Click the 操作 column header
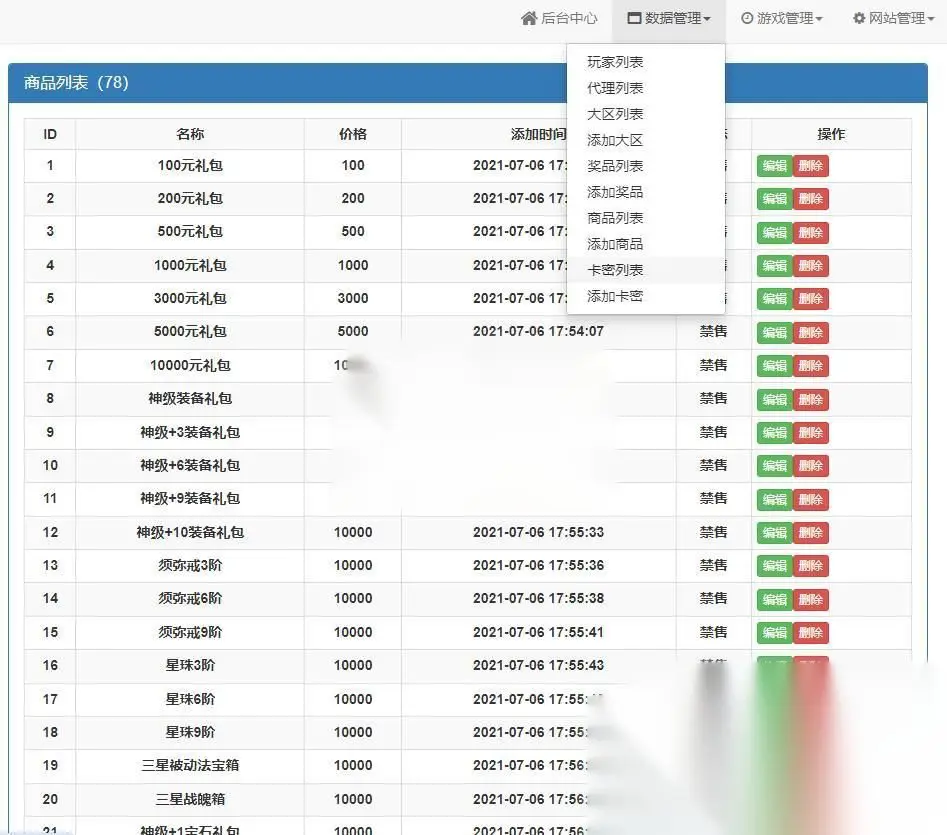Screen dimensions: 947x835 coord(831,134)
